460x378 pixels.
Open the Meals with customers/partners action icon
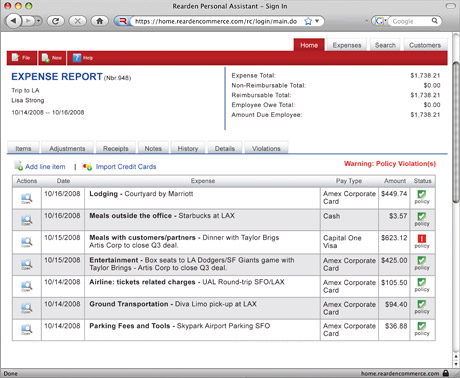point(27,242)
